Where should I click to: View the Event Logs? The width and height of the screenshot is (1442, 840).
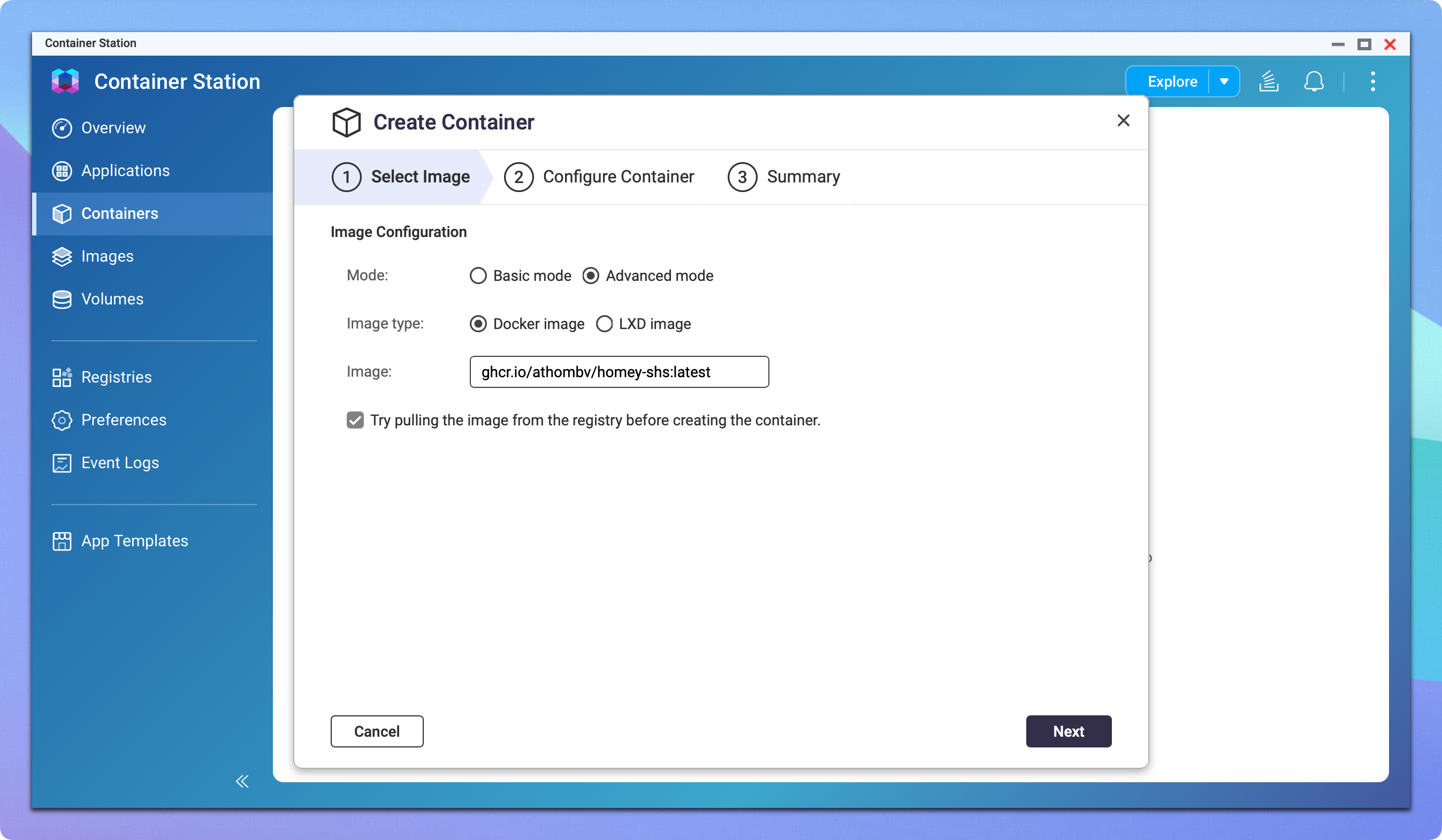click(x=120, y=462)
